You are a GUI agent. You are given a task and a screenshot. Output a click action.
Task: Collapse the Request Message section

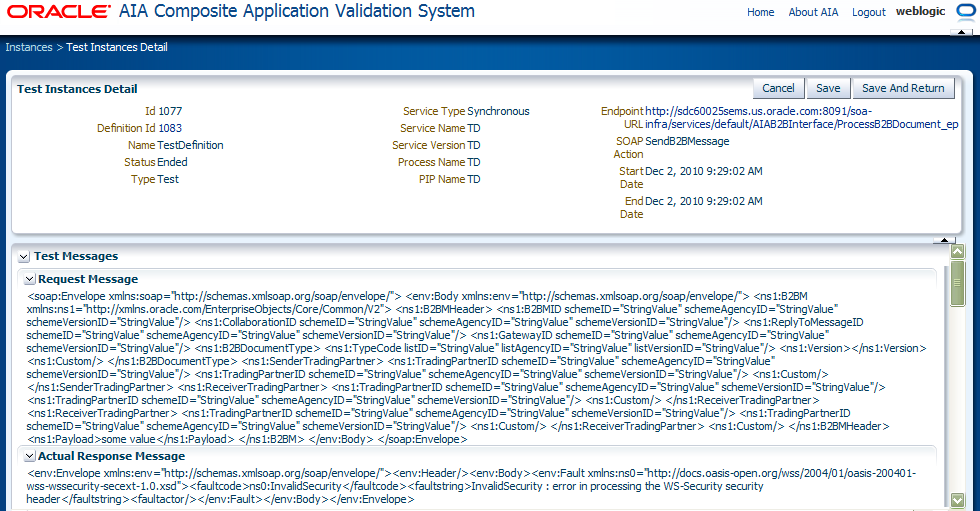tap(29, 280)
